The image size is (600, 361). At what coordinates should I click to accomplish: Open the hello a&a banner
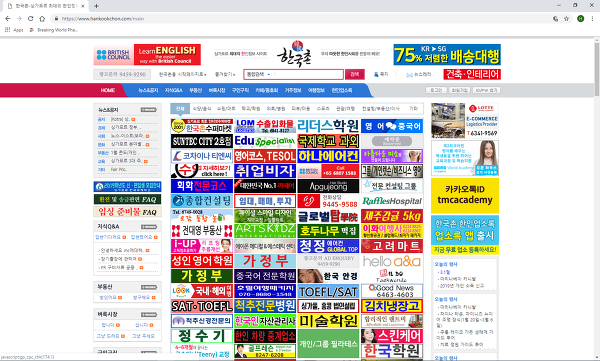392,261
